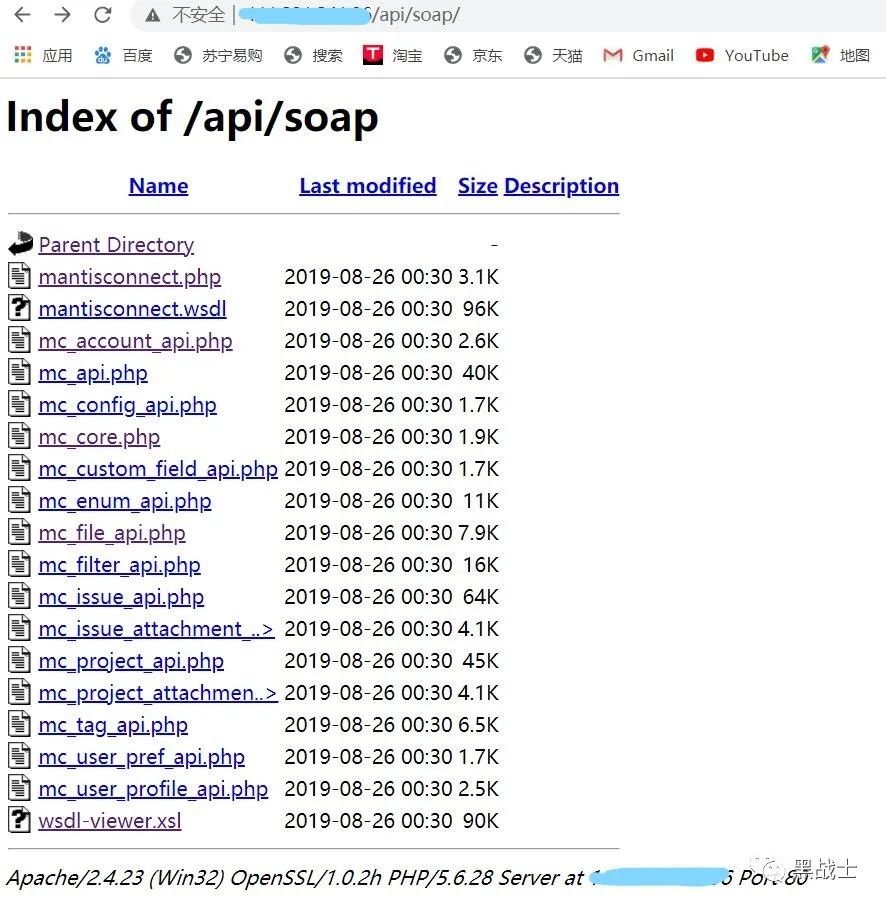Click the browser forward arrow
The width and height of the screenshot is (886, 908).
[62, 14]
